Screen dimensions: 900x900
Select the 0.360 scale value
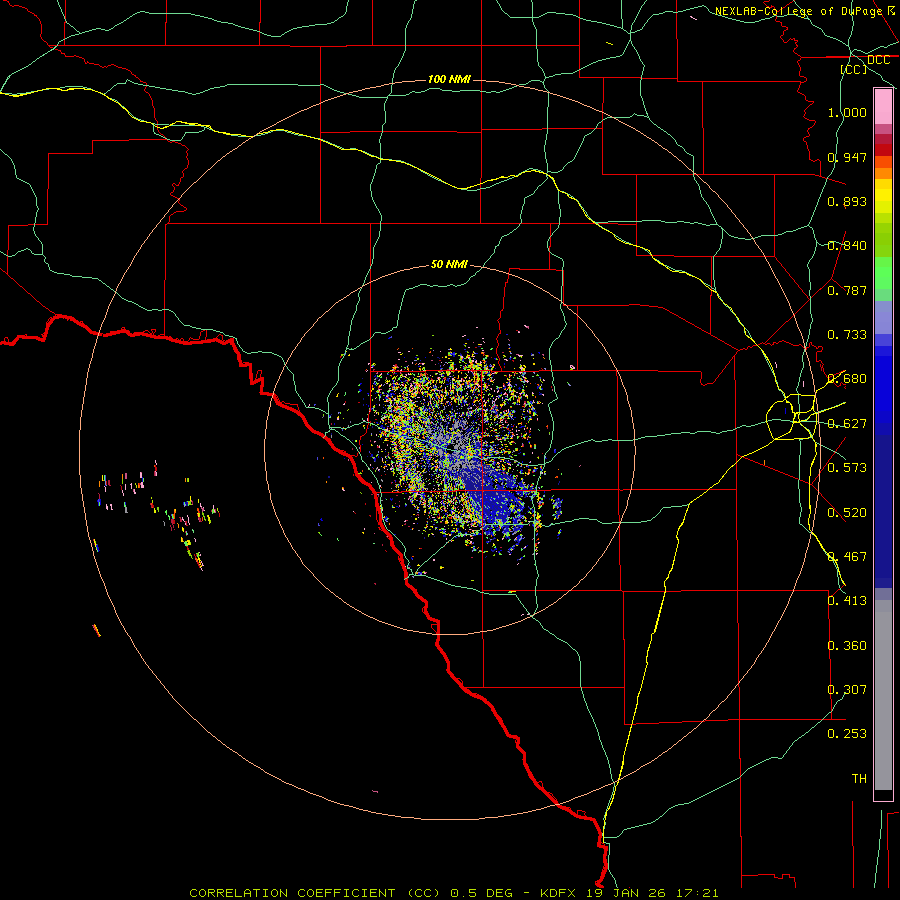click(x=847, y=646)
